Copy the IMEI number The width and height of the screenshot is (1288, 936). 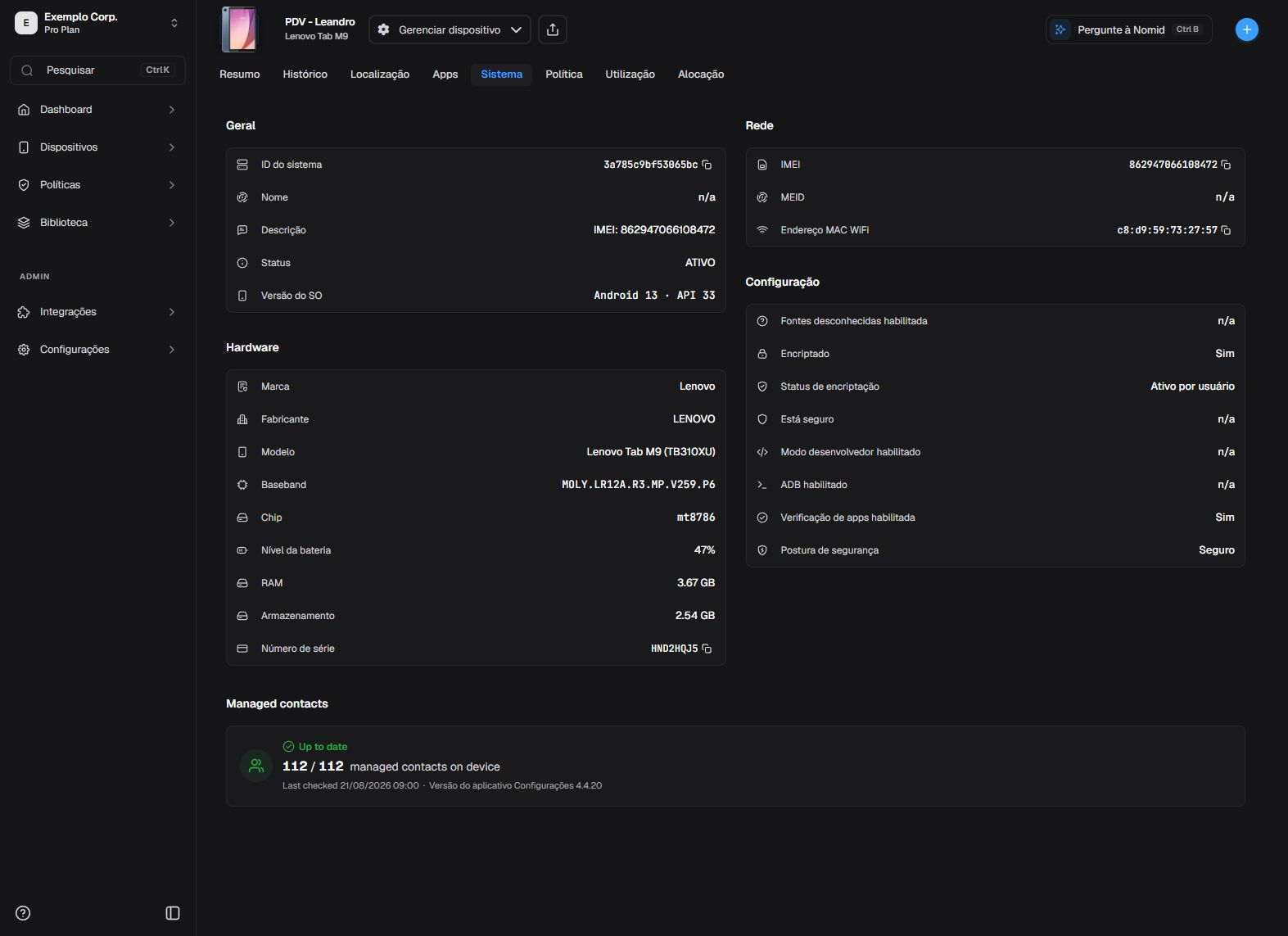pyautogui.click(x=1226, y=165)
